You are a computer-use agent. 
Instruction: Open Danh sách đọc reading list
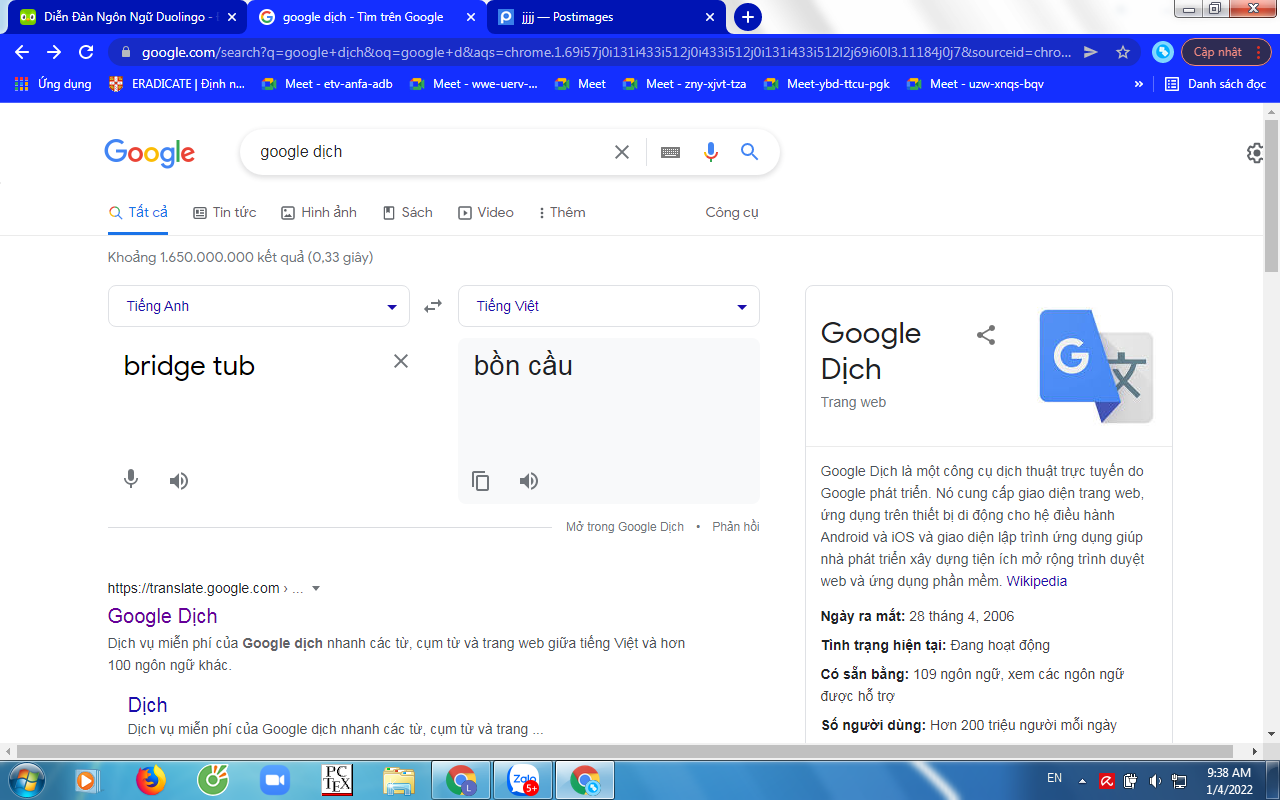point(1216,84)
